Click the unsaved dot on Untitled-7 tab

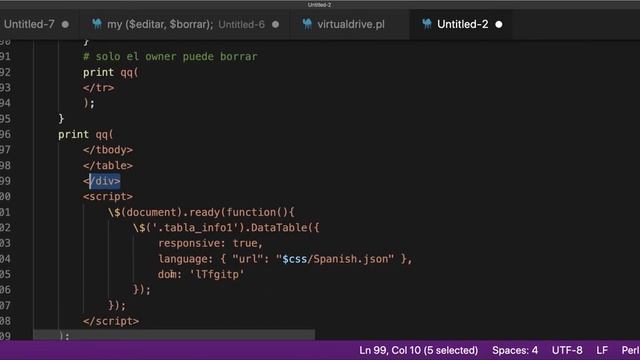(x=65, y=24)
